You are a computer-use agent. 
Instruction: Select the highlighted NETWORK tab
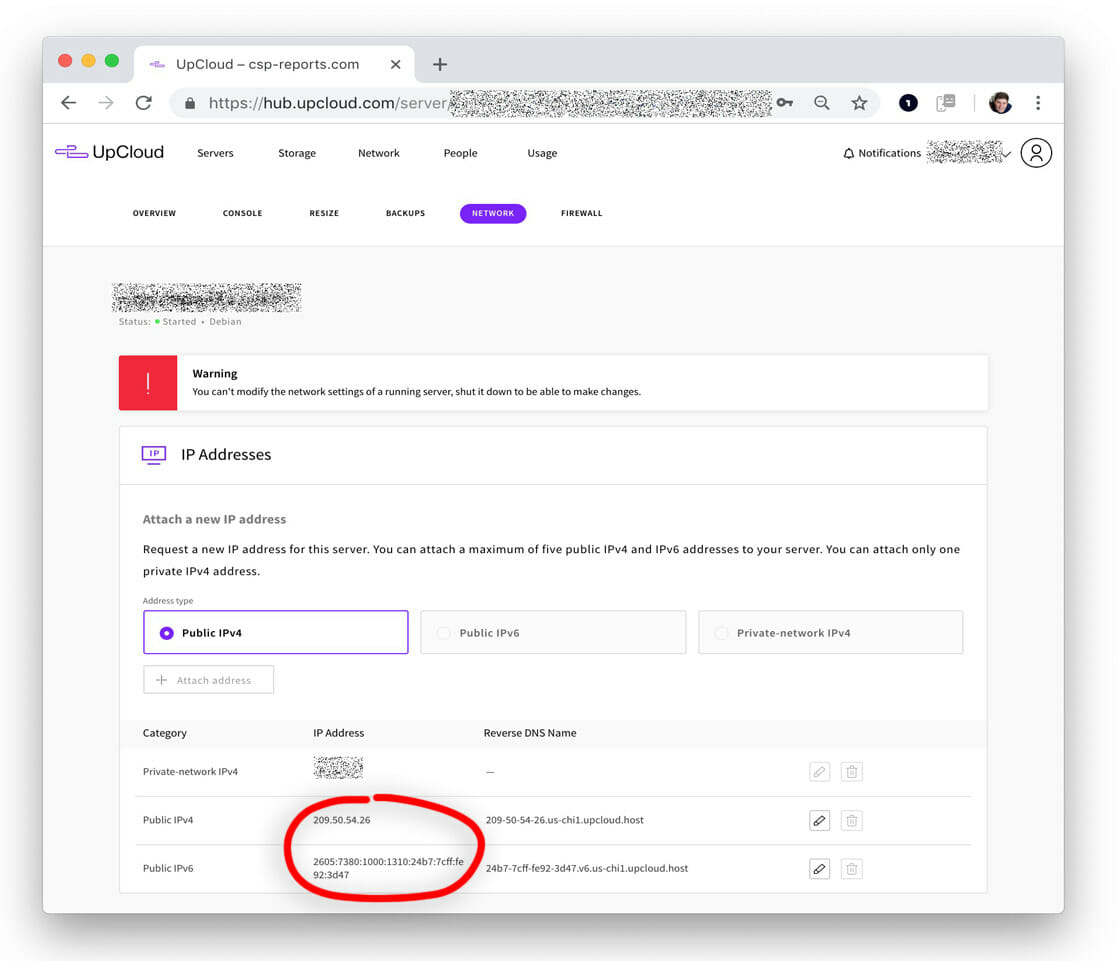coord(493,213)
